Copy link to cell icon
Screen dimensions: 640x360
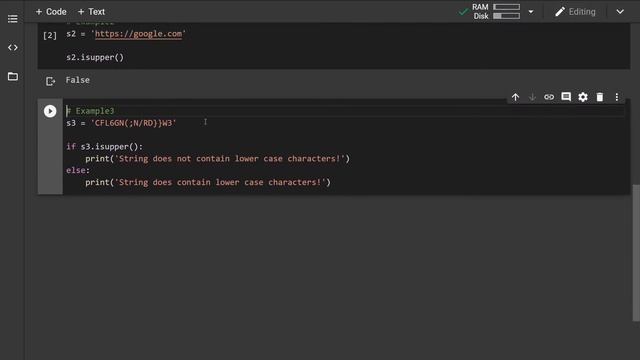(549, 97)
